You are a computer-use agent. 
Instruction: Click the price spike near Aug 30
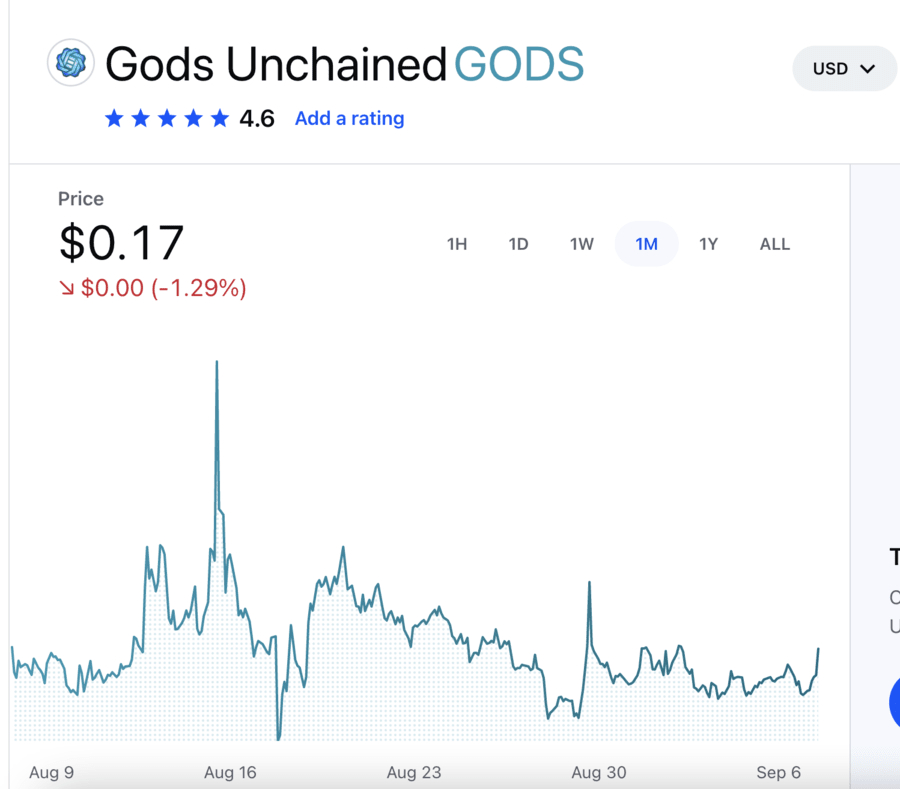tap(589, 584)
